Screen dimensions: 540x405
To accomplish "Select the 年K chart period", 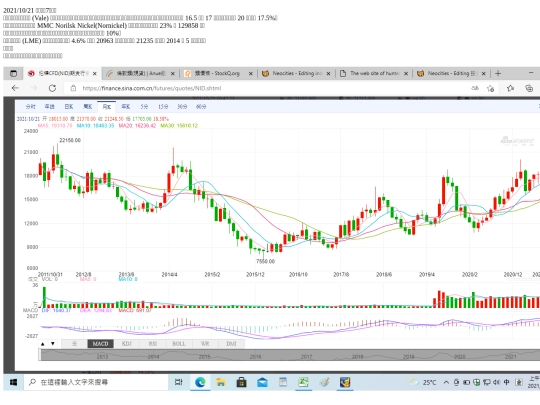I will click(x=125, y=107).
